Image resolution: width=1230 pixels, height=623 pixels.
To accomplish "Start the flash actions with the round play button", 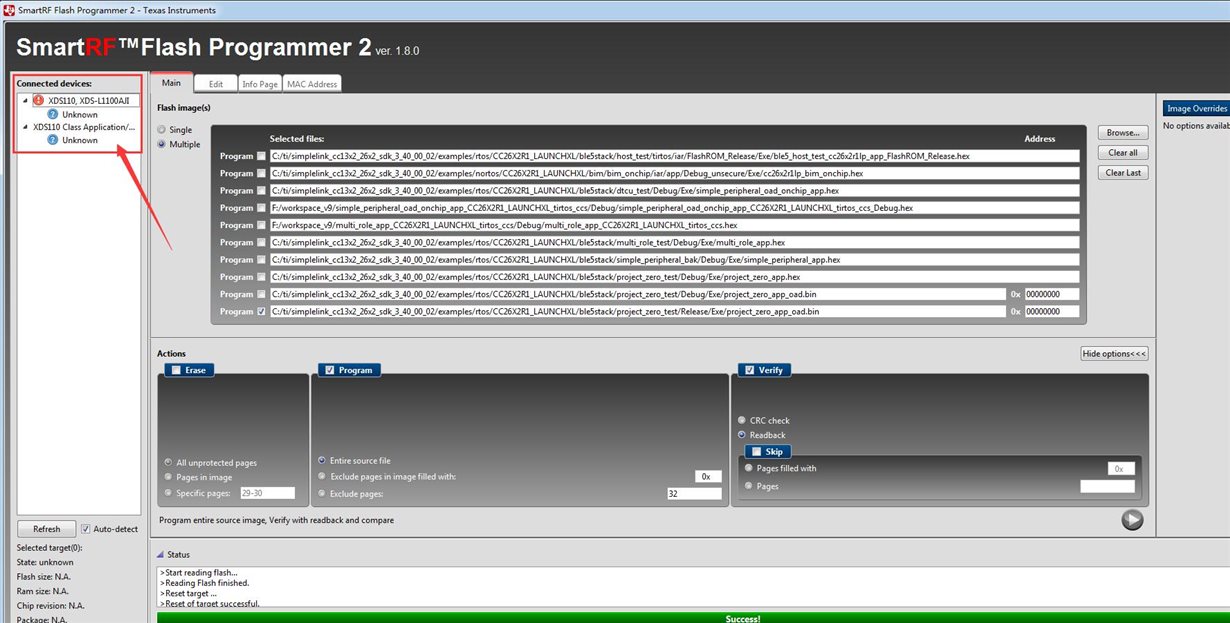I will point(1132,519).
